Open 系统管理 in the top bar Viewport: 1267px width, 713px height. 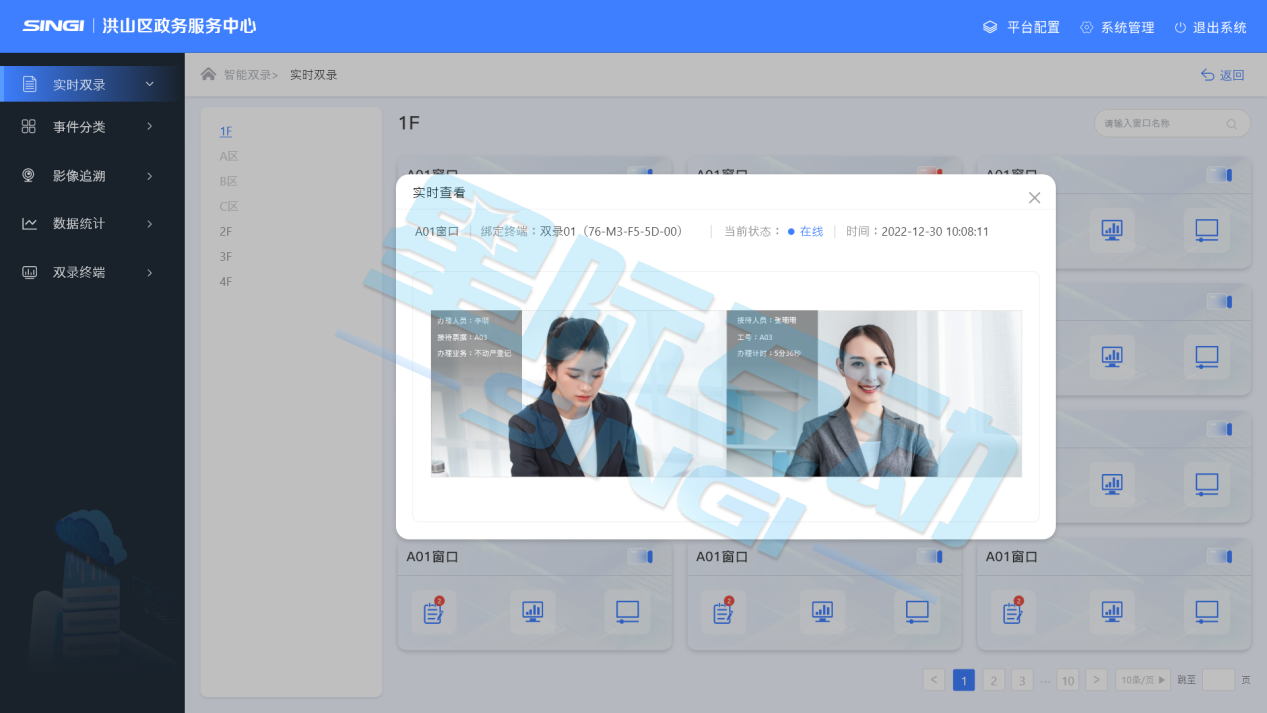pyautogui.click(x=1128, y=27)
